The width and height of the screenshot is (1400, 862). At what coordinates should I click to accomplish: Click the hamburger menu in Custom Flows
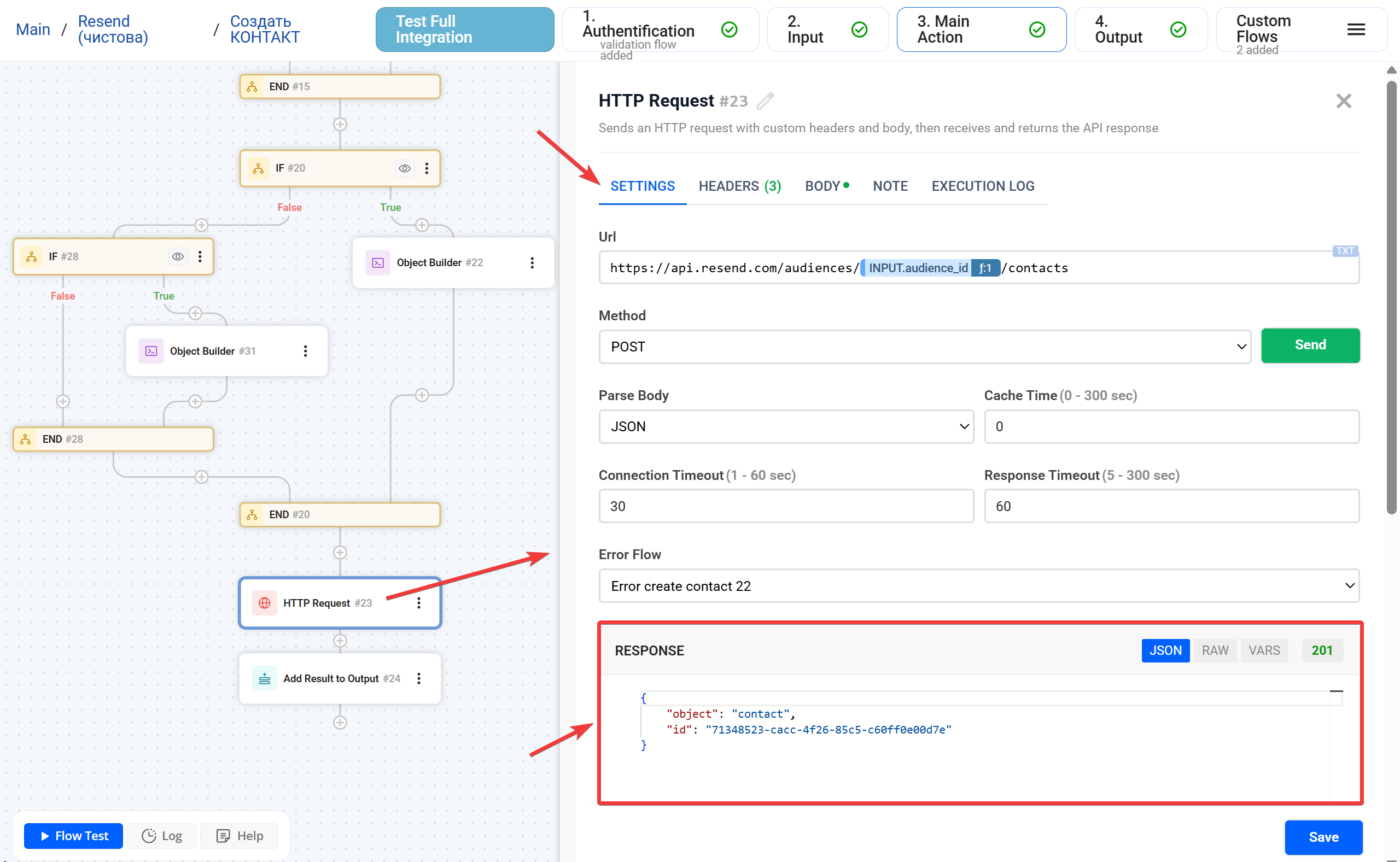(x=1356, y=30)
